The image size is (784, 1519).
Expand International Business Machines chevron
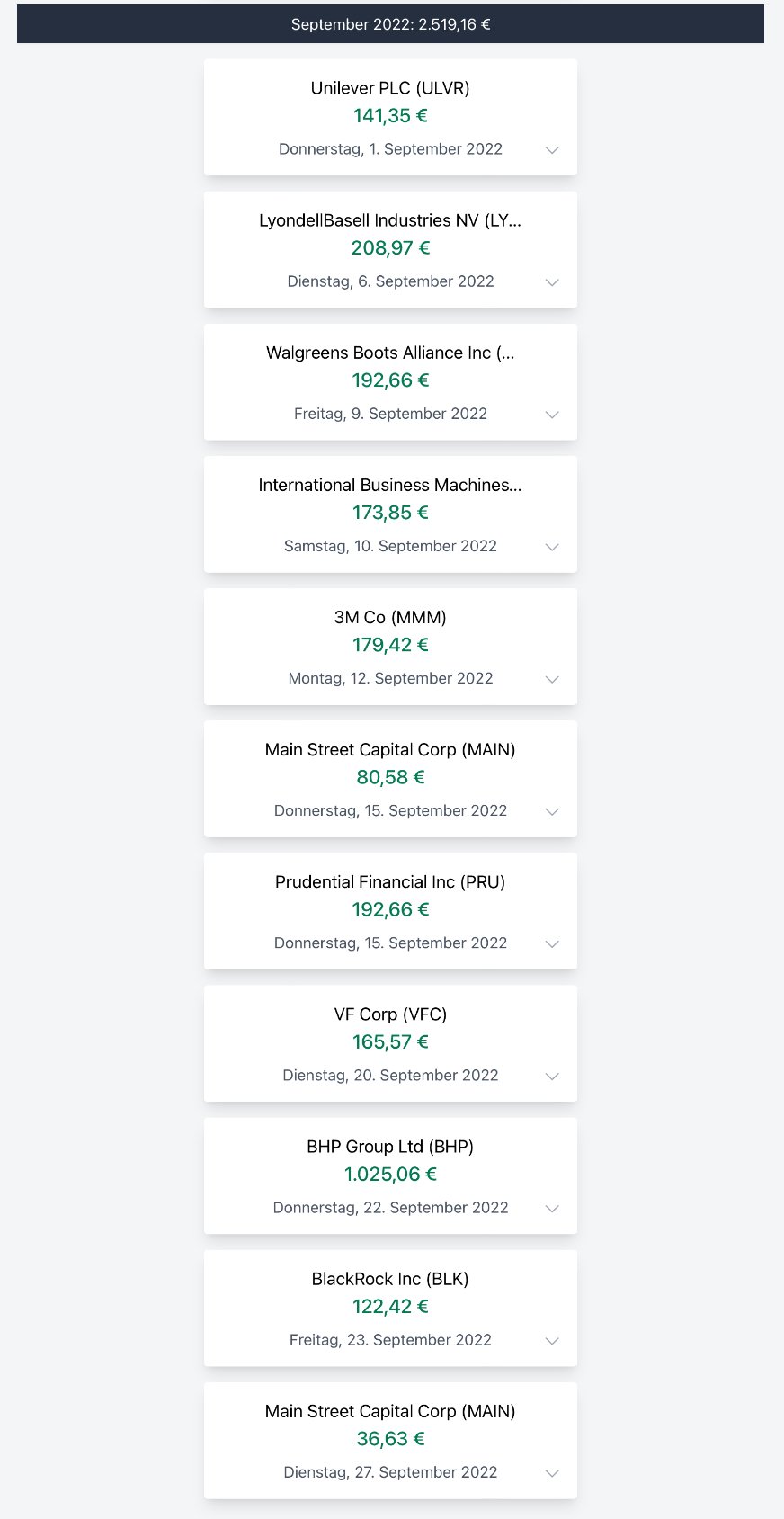click(552, 547)
